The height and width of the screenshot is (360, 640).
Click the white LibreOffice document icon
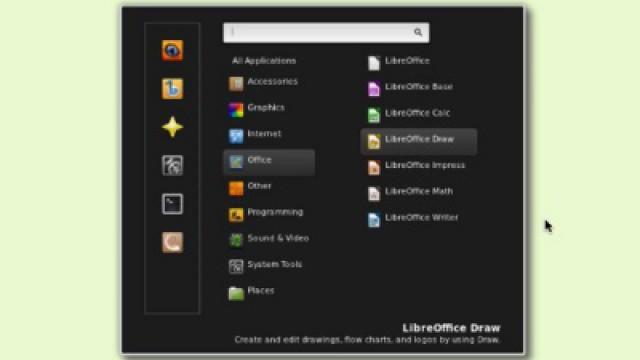coord(373,63)
